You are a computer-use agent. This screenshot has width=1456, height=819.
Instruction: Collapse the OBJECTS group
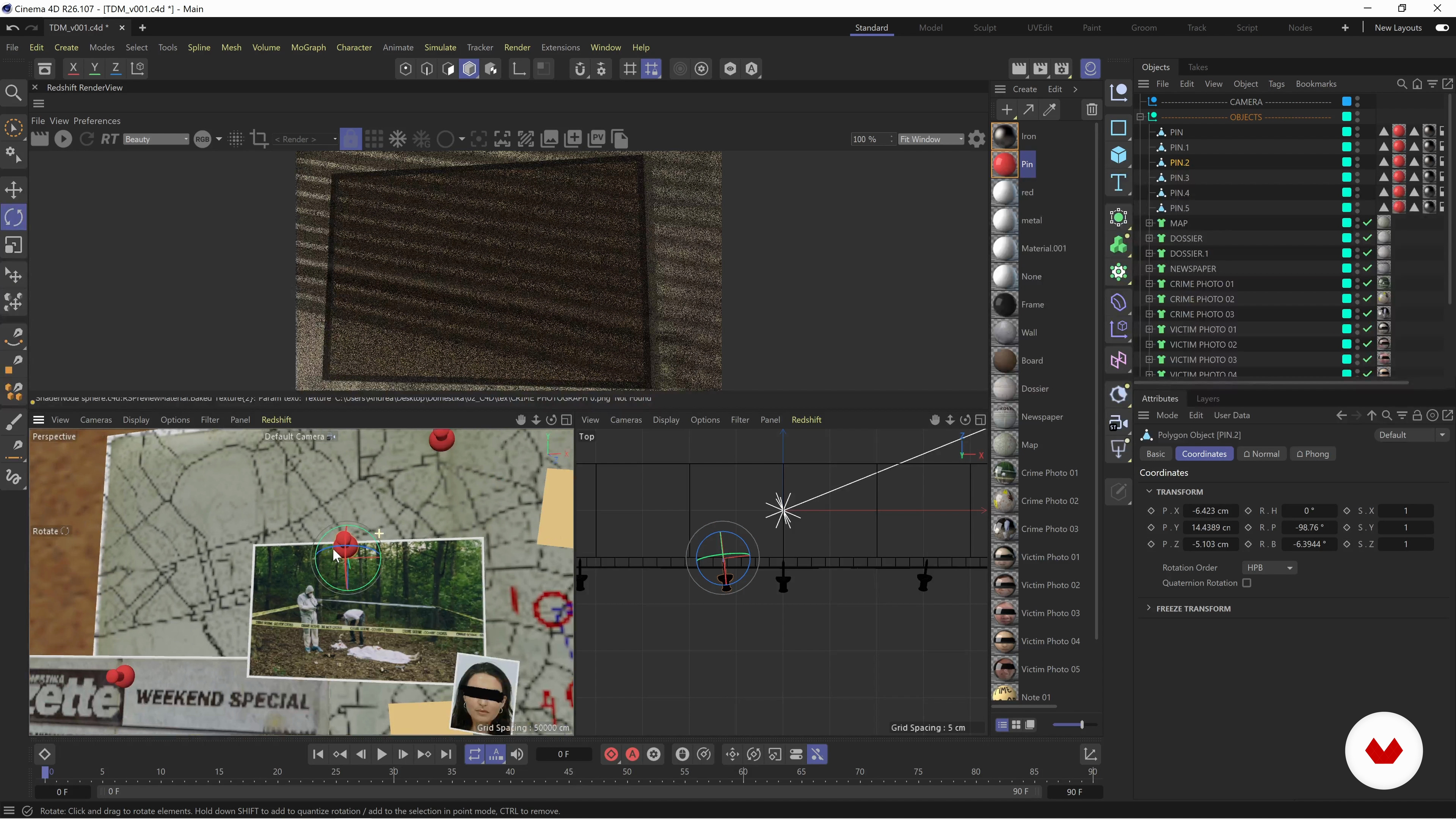tap(1140, 117)
